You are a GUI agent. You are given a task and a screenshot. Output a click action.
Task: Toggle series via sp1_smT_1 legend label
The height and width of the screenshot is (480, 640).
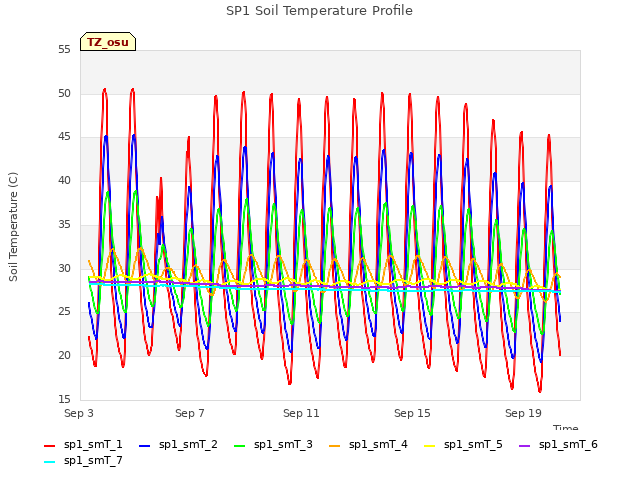tap(93, 444)
